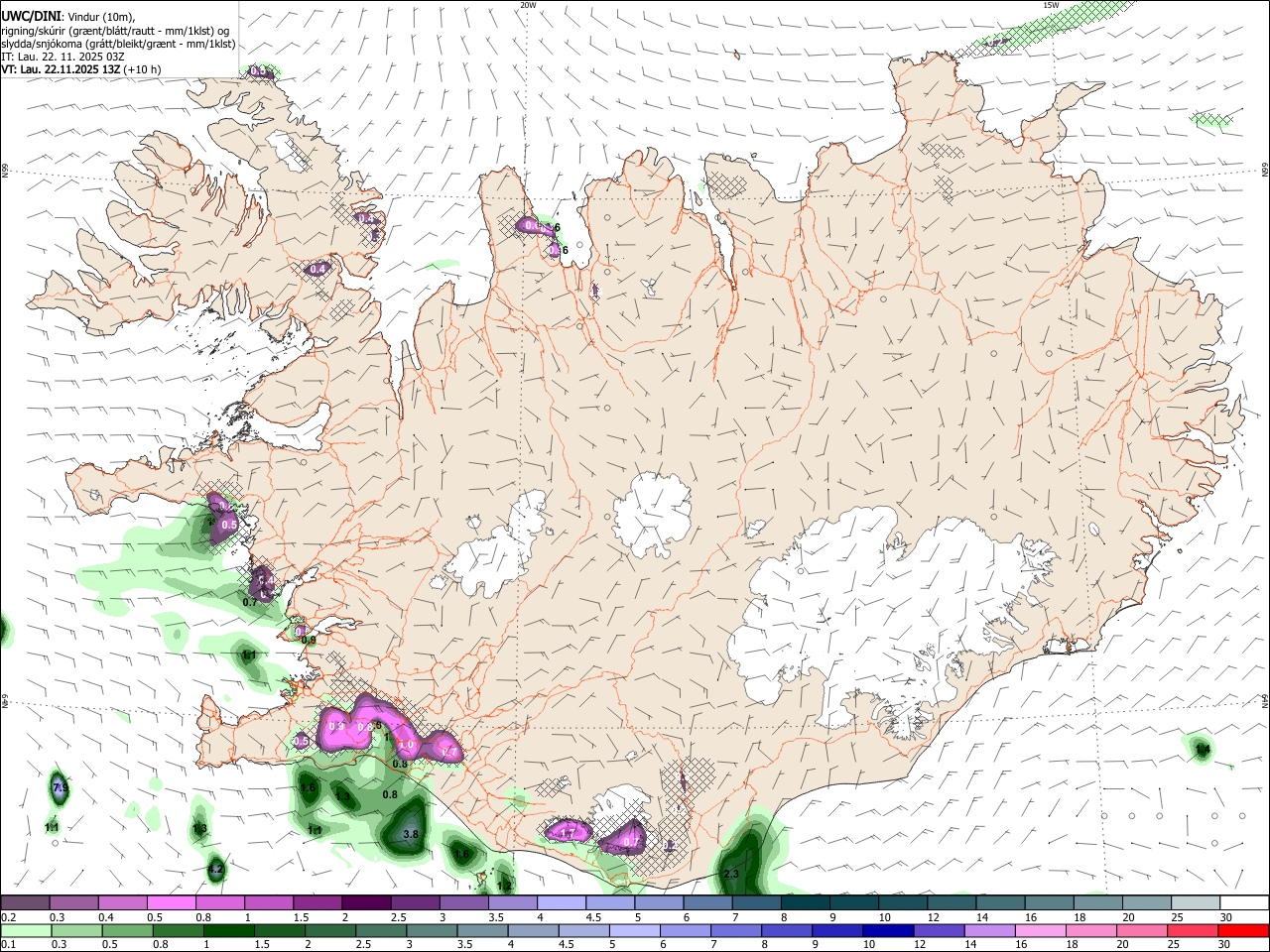Click the 4.2 rain value in the southwest sea

pos(216,870)
